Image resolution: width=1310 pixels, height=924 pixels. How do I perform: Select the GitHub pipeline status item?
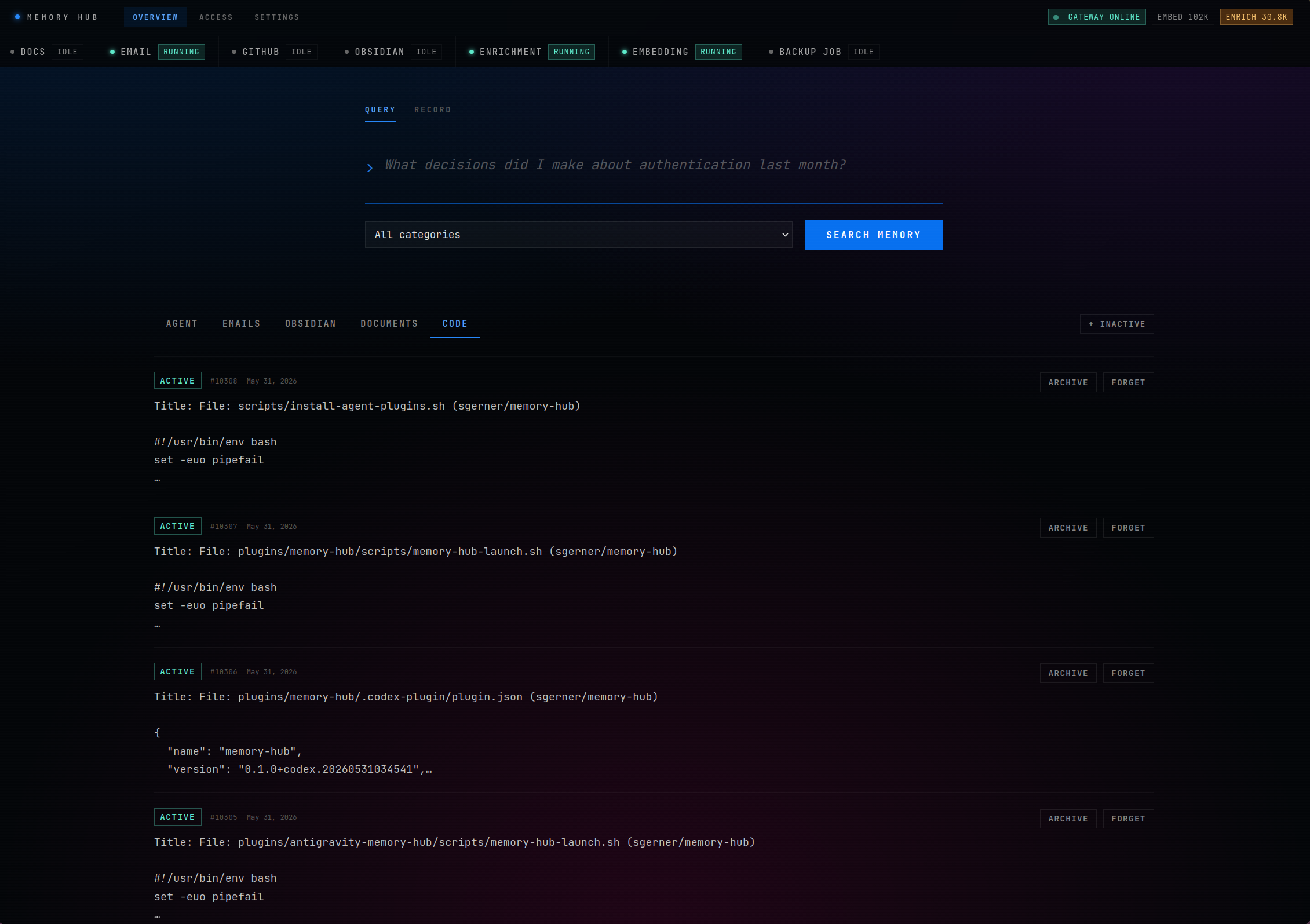coord(275,52)
